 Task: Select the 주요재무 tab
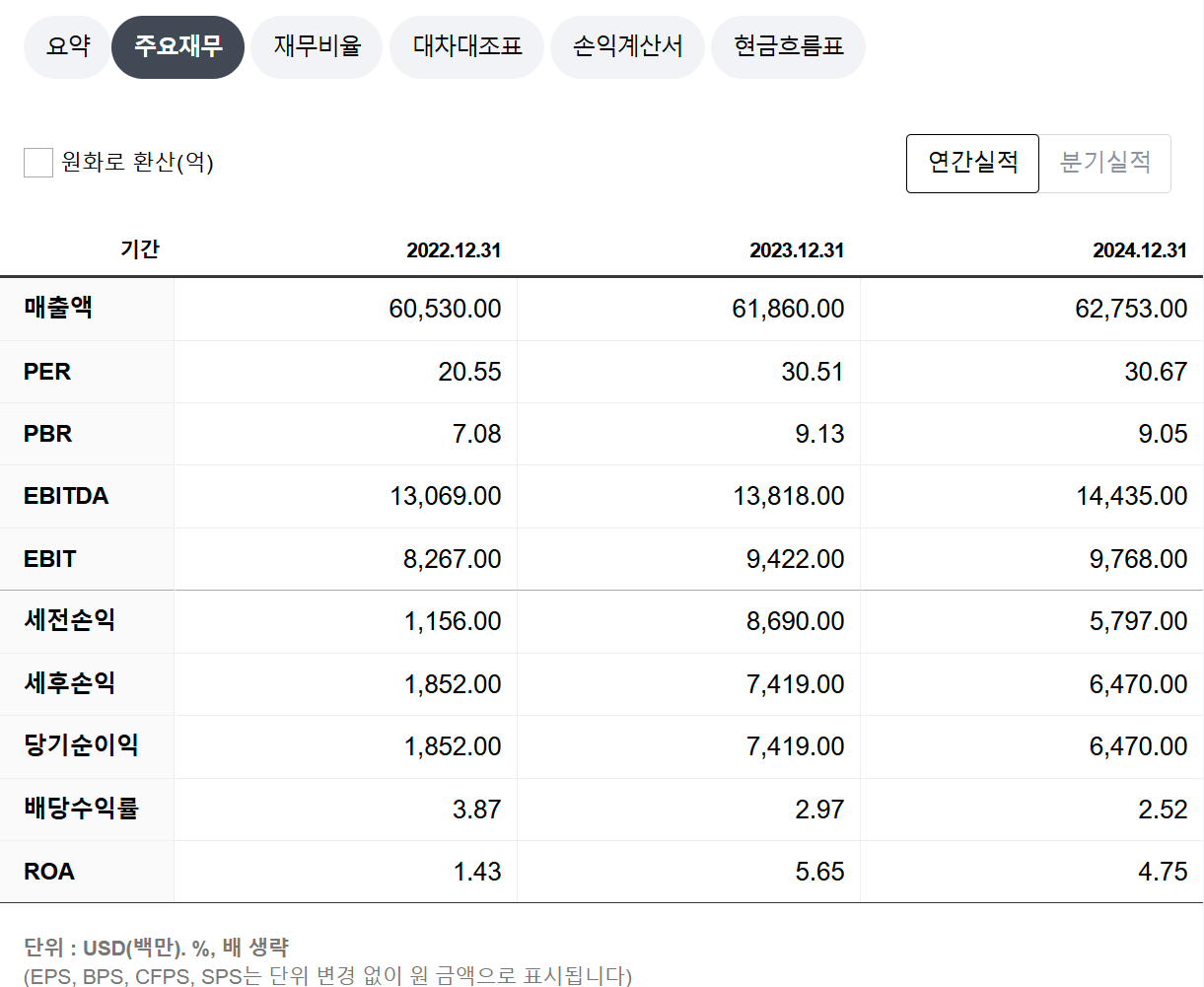[177, 46]
